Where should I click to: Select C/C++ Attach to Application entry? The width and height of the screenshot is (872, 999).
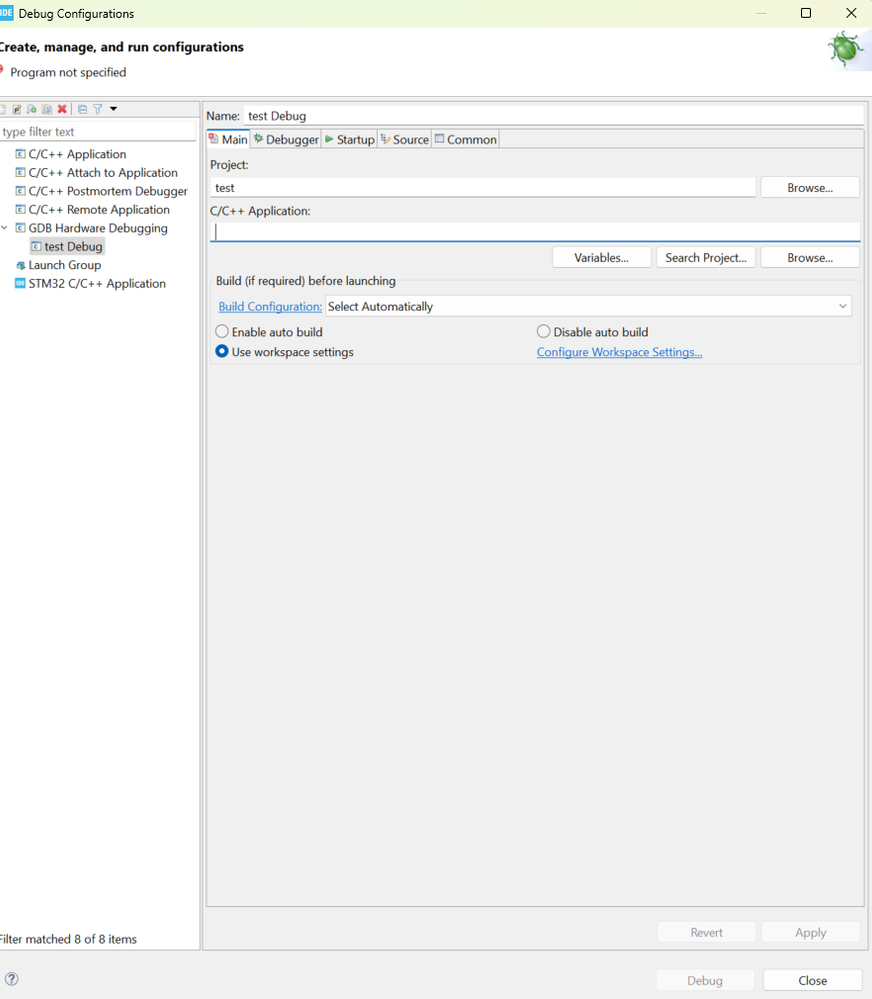[103, 173]
